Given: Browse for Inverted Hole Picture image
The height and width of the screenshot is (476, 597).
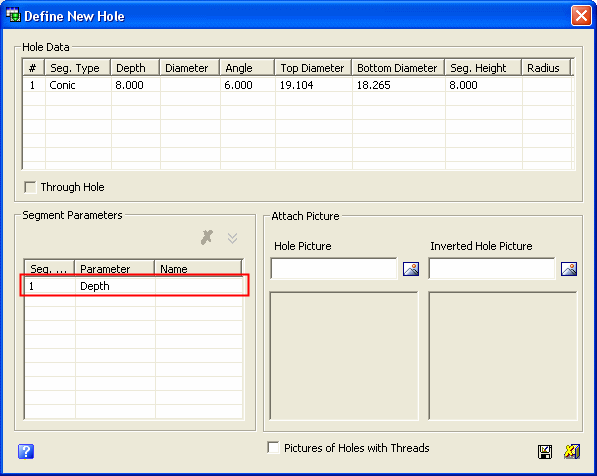Looking at the screenshot, I should [569, 269].
